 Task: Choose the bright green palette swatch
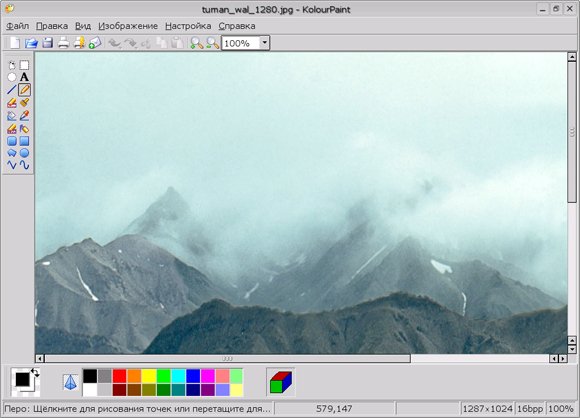coord(163,376)
